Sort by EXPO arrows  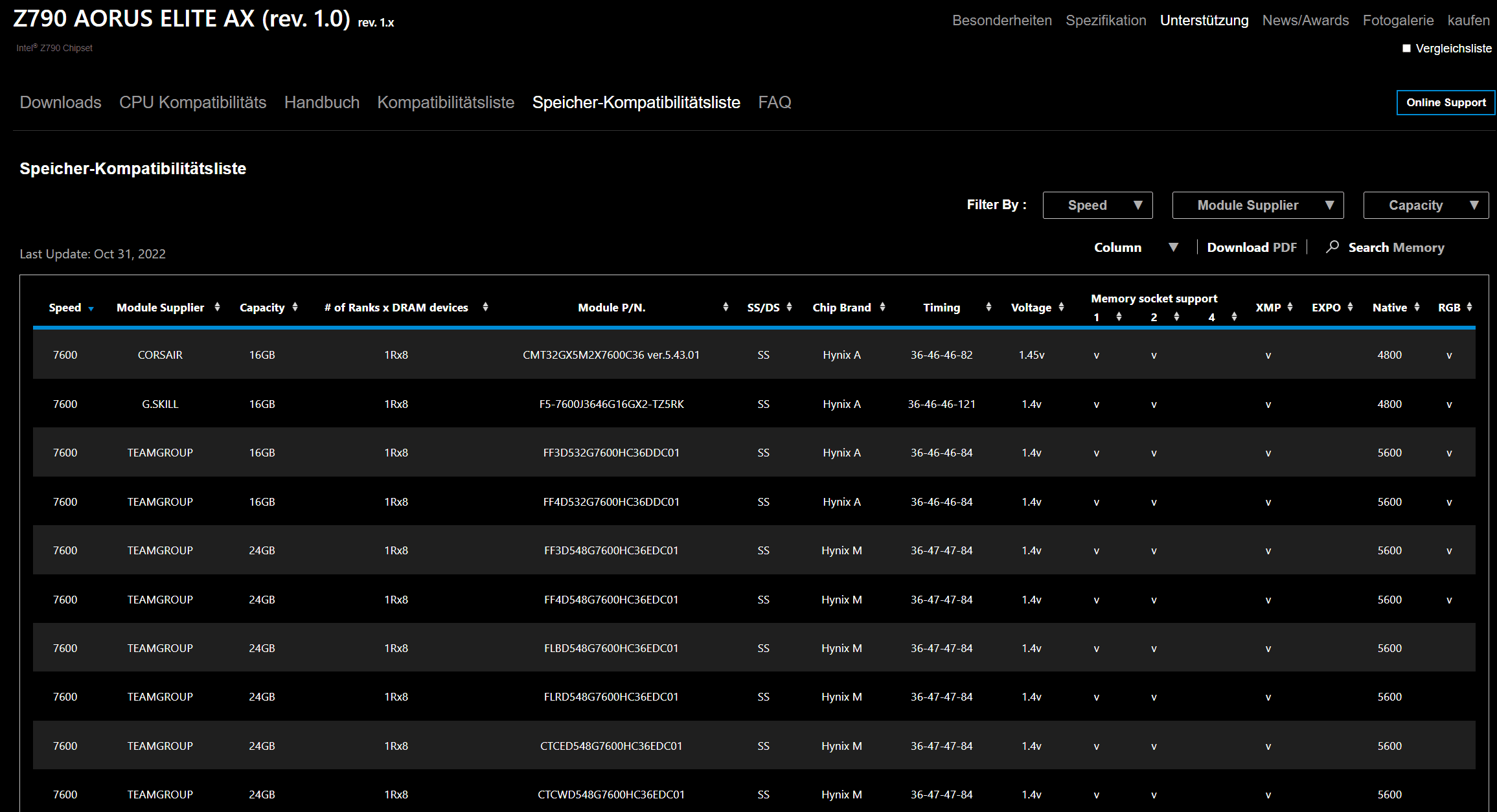click(1351, 307)
